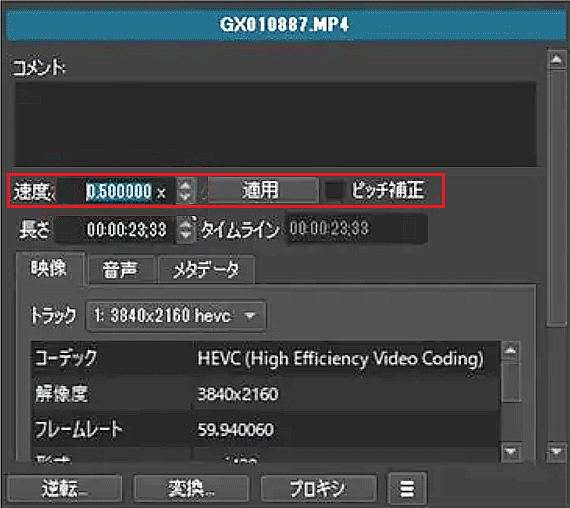Click the panel scrollbar down arrow
Screen dimensions: 570x508
click(x=556, y=452)
